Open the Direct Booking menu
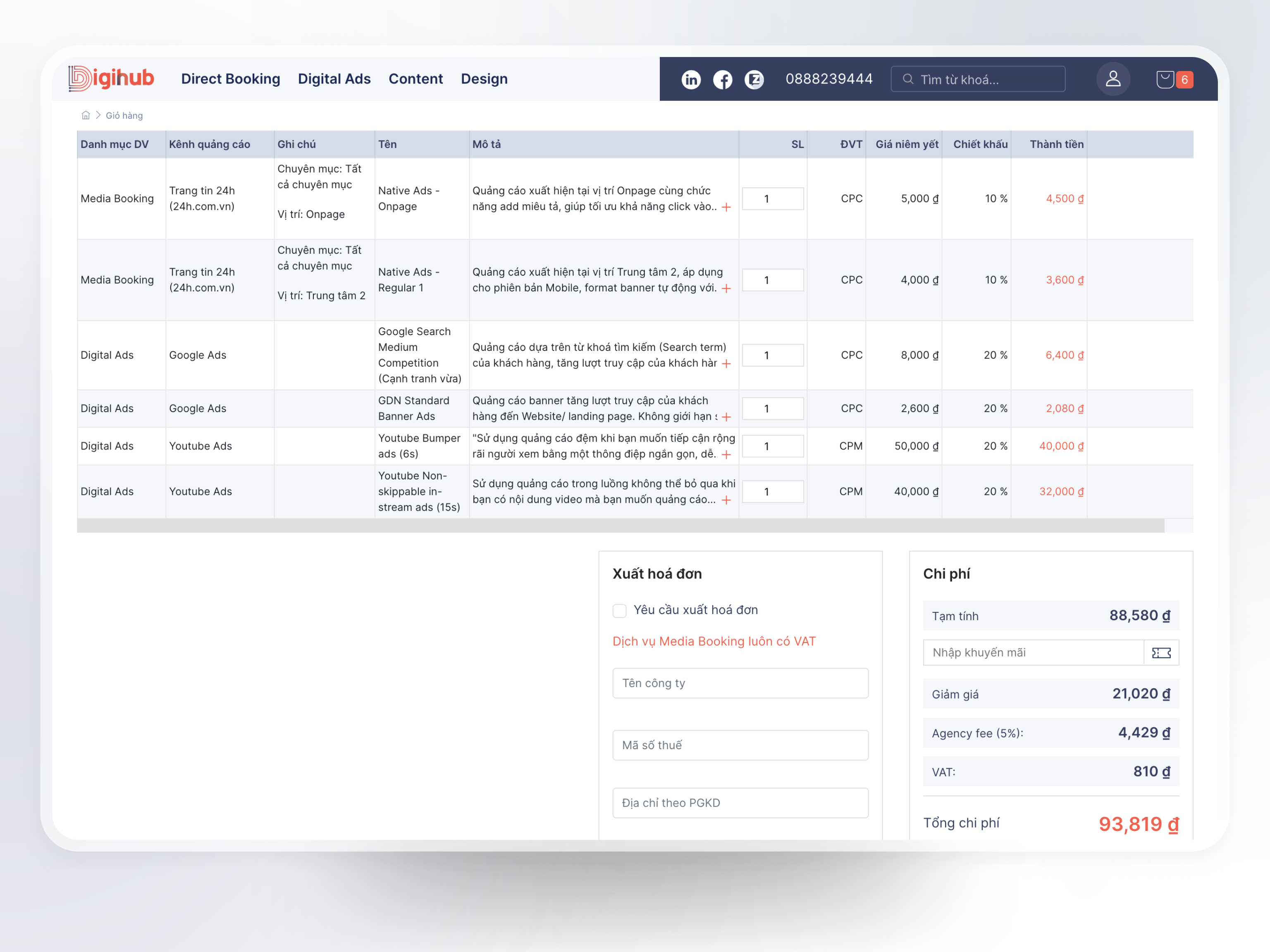1270x952 pixels. click(x=231, y=79)
